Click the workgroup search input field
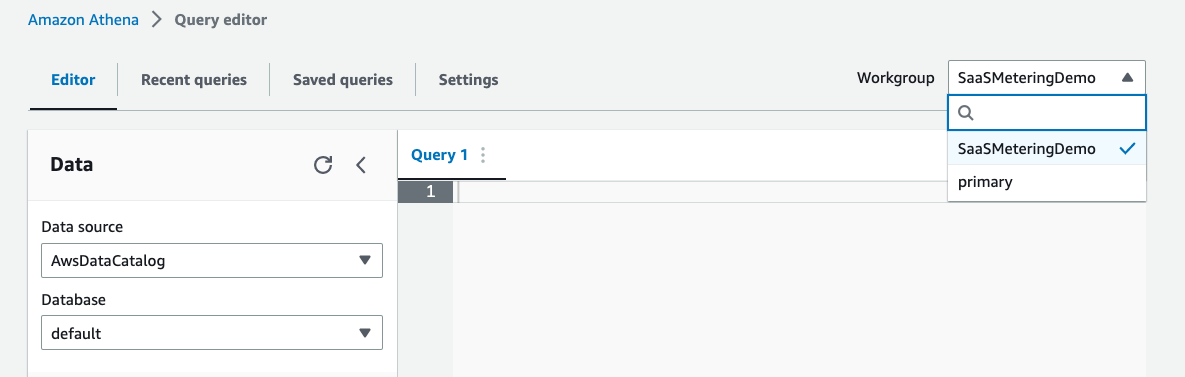 tap(1047, 113)
